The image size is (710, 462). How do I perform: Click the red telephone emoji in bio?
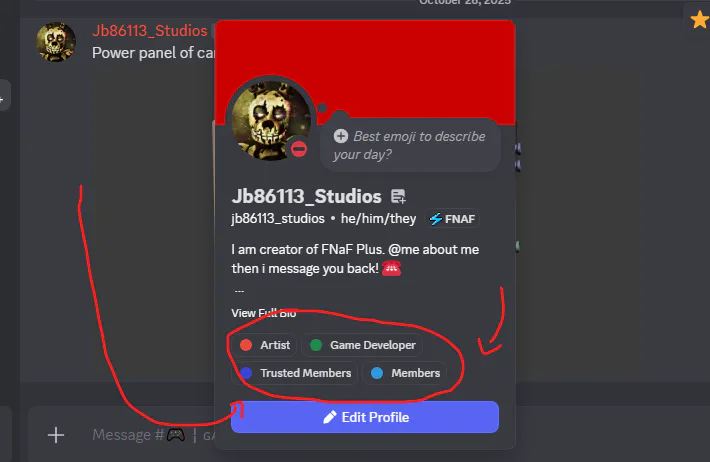(x=391, y=268)
